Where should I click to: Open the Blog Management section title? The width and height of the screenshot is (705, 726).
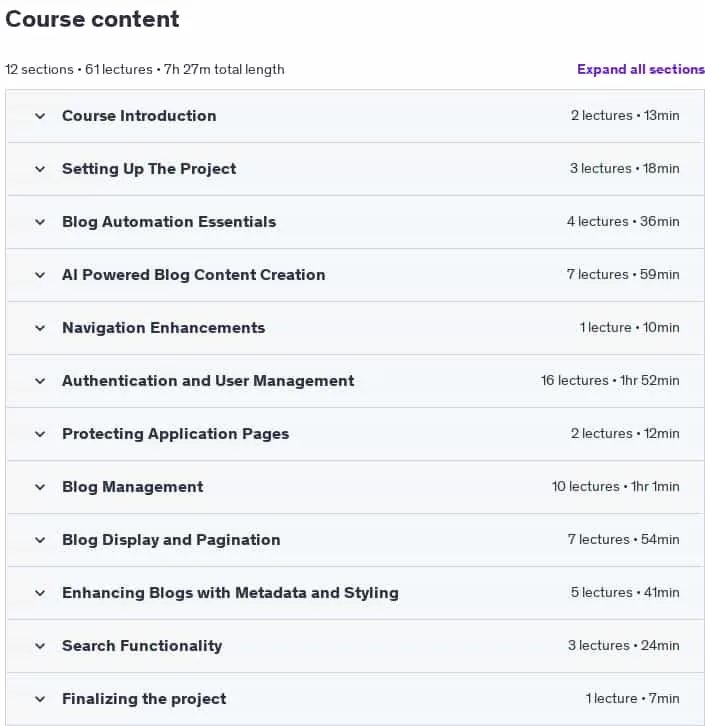point(133,487)
